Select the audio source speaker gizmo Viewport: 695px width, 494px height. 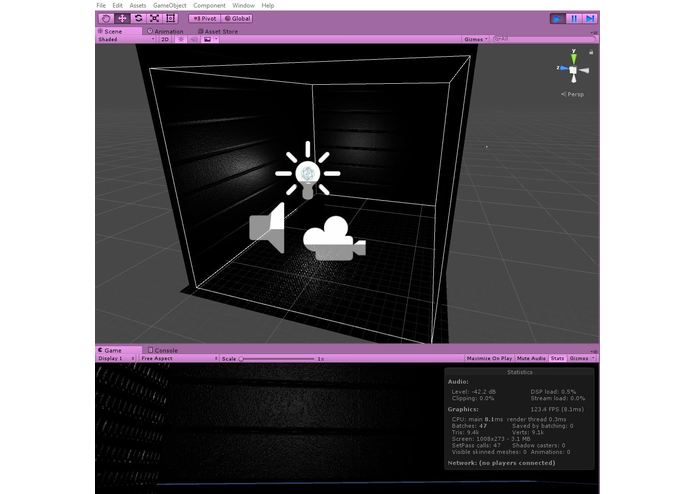pos(267,228)
